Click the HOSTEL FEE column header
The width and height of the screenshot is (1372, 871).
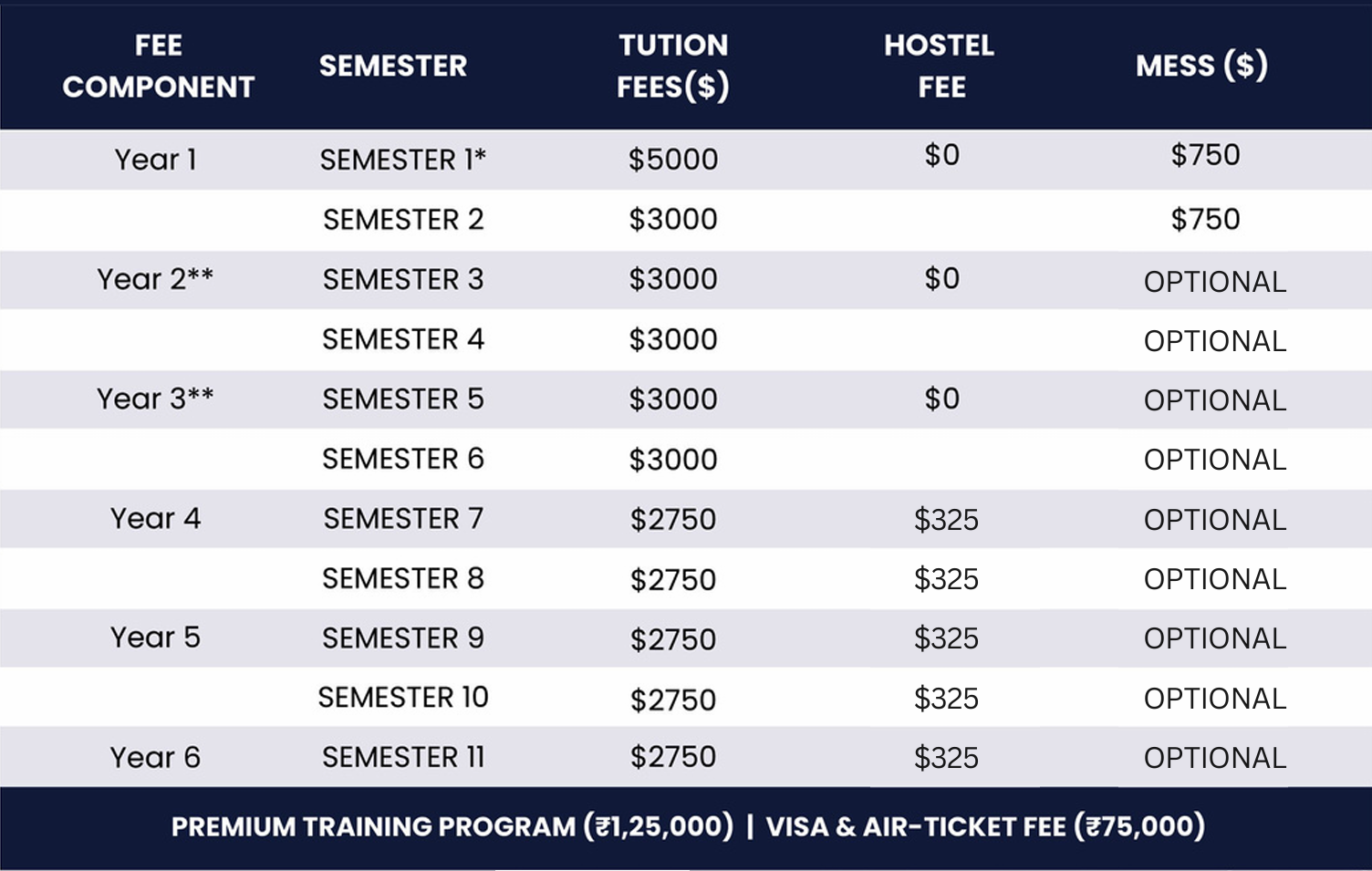[940, 66]
